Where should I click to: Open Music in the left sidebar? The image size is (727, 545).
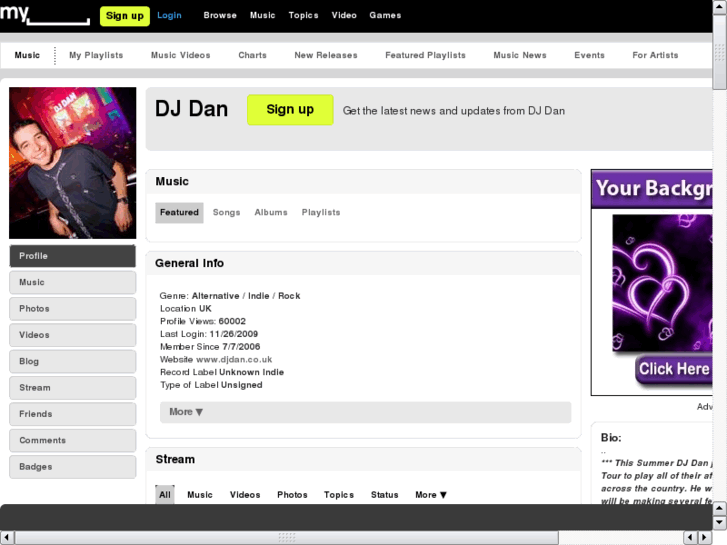73,282
